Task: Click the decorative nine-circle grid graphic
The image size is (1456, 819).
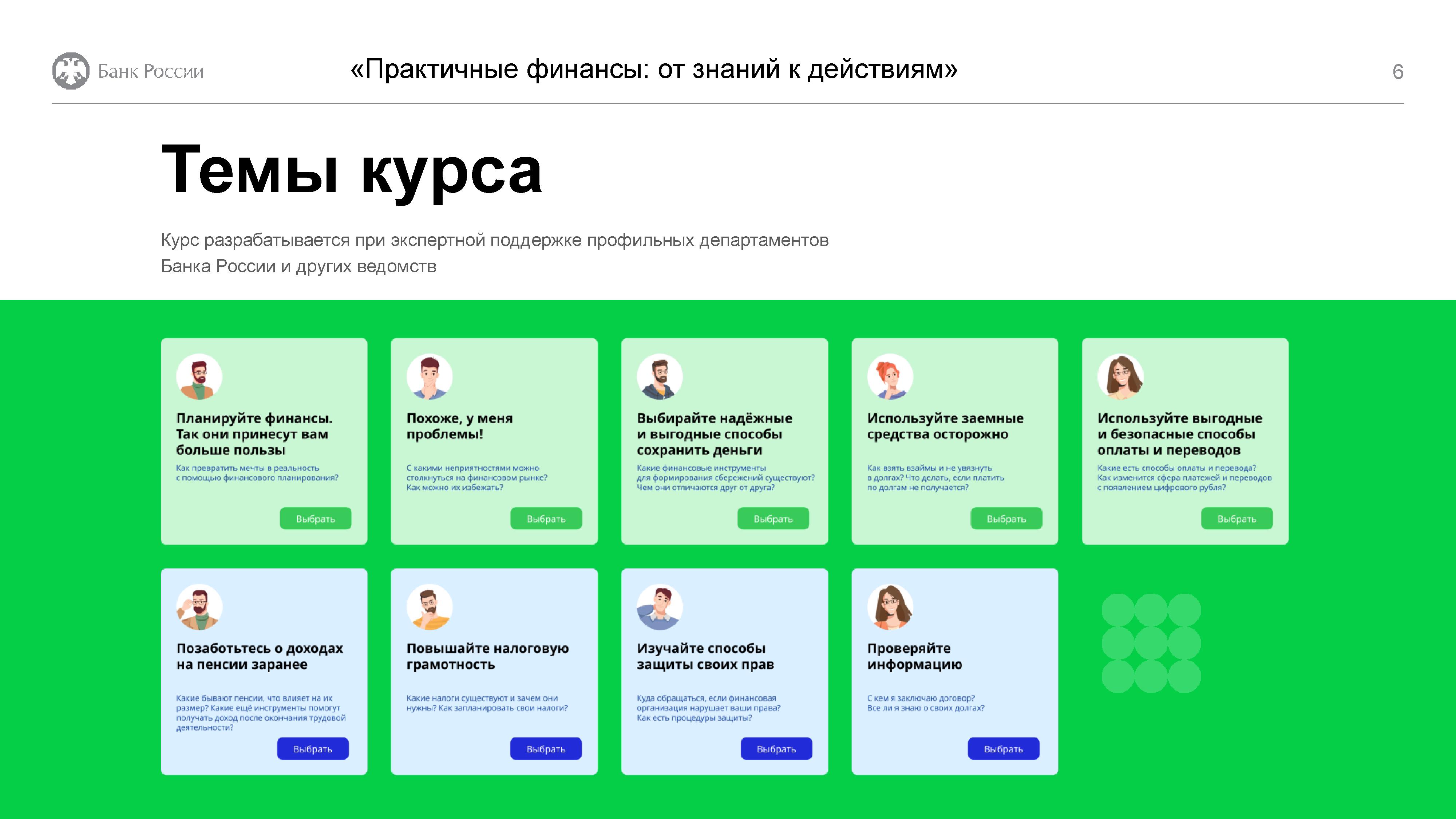Action: pos(1151,643)
